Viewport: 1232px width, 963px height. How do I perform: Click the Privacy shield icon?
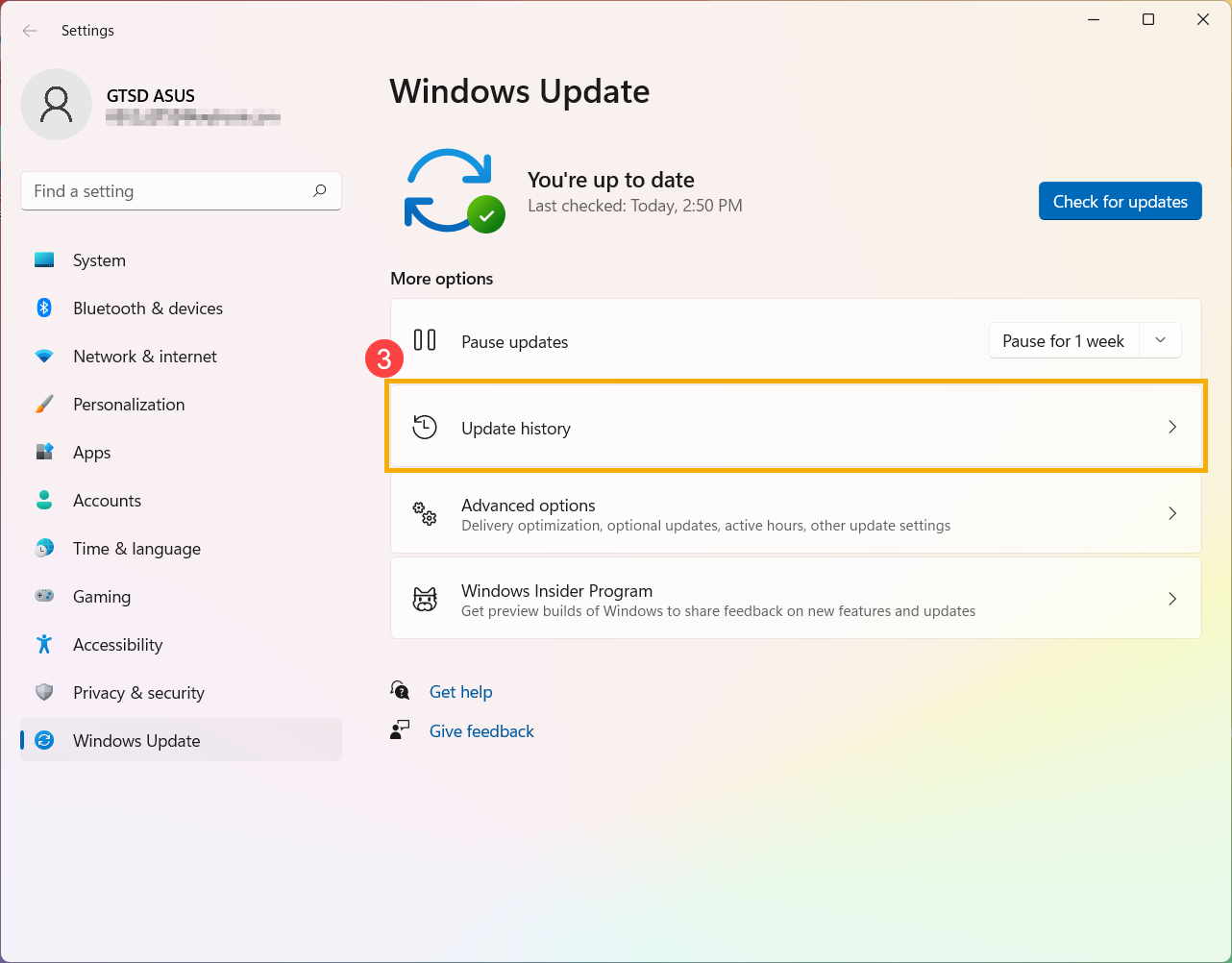pos(44,692)
